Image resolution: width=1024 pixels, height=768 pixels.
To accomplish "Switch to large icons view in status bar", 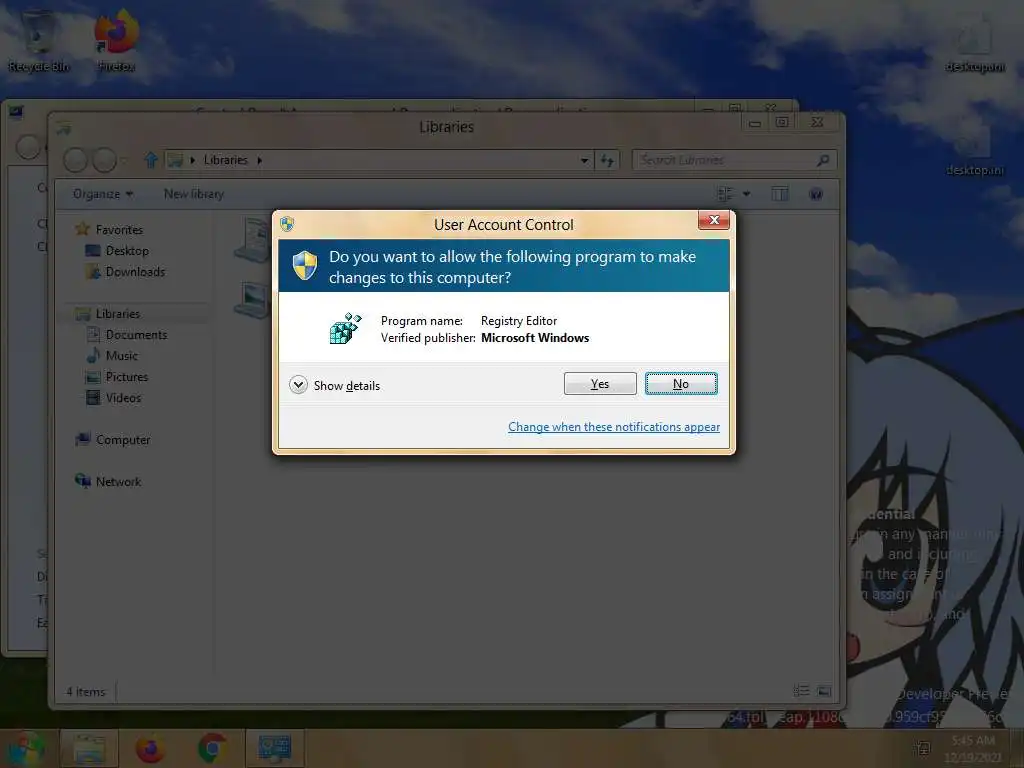I will (824, 691).
